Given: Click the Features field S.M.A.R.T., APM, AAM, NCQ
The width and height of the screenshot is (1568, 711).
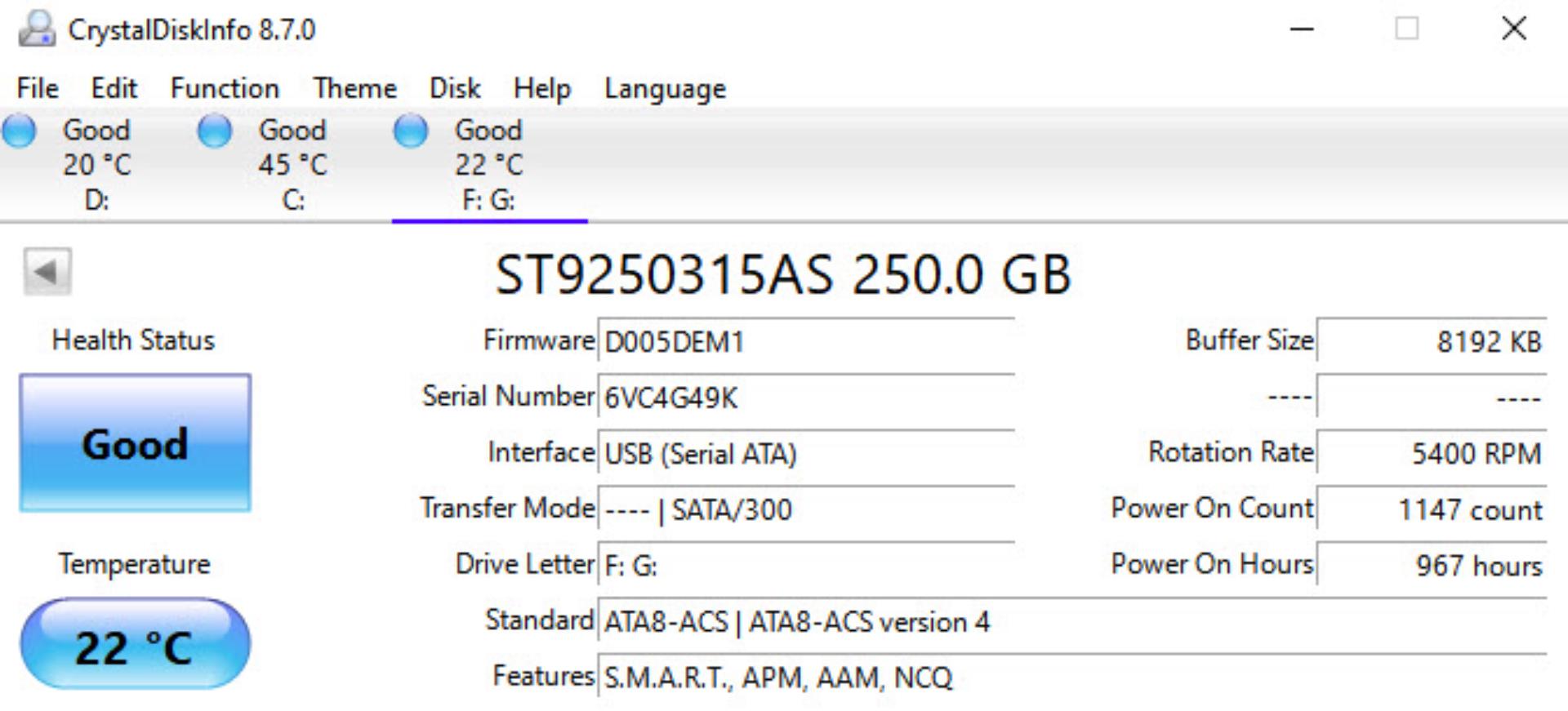Looking at the screenshot, I should click(1072, 677).
